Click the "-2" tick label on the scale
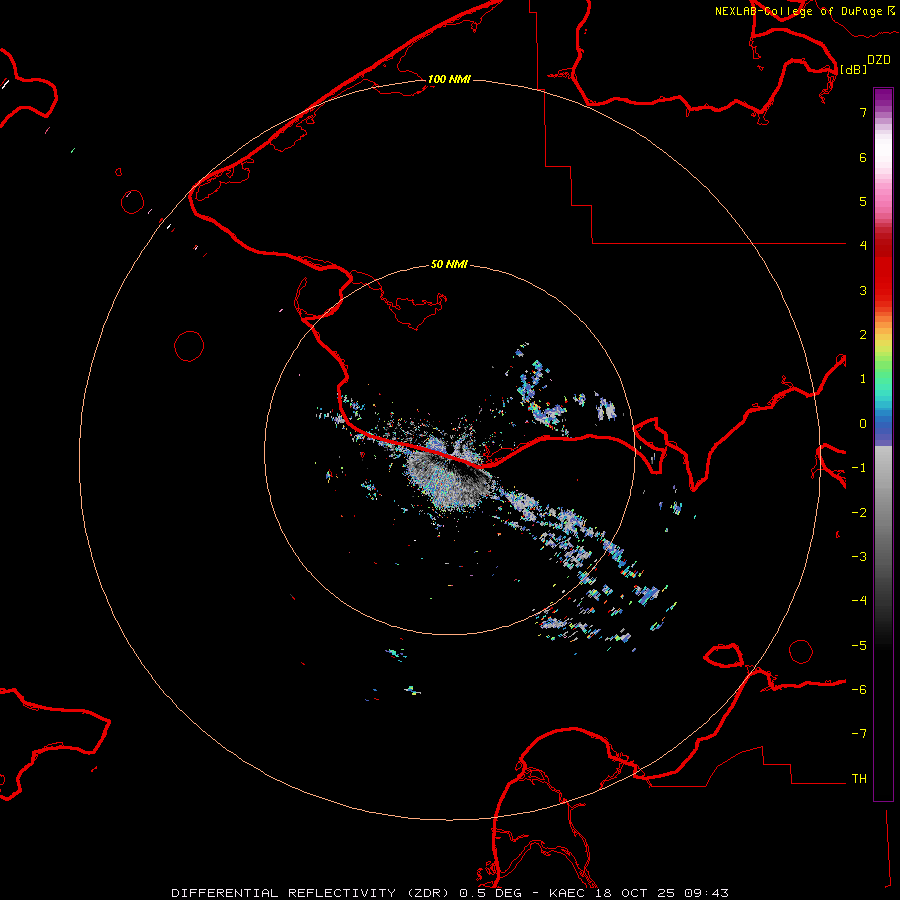The image size is (900, 900). click(859, 513)
